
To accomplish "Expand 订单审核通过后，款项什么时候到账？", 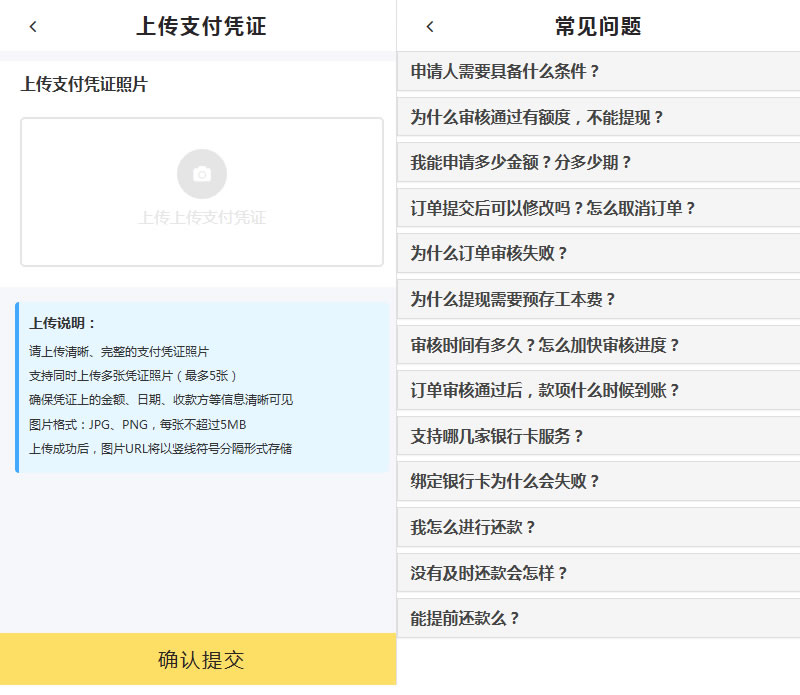I will click(x=598, y=390).
